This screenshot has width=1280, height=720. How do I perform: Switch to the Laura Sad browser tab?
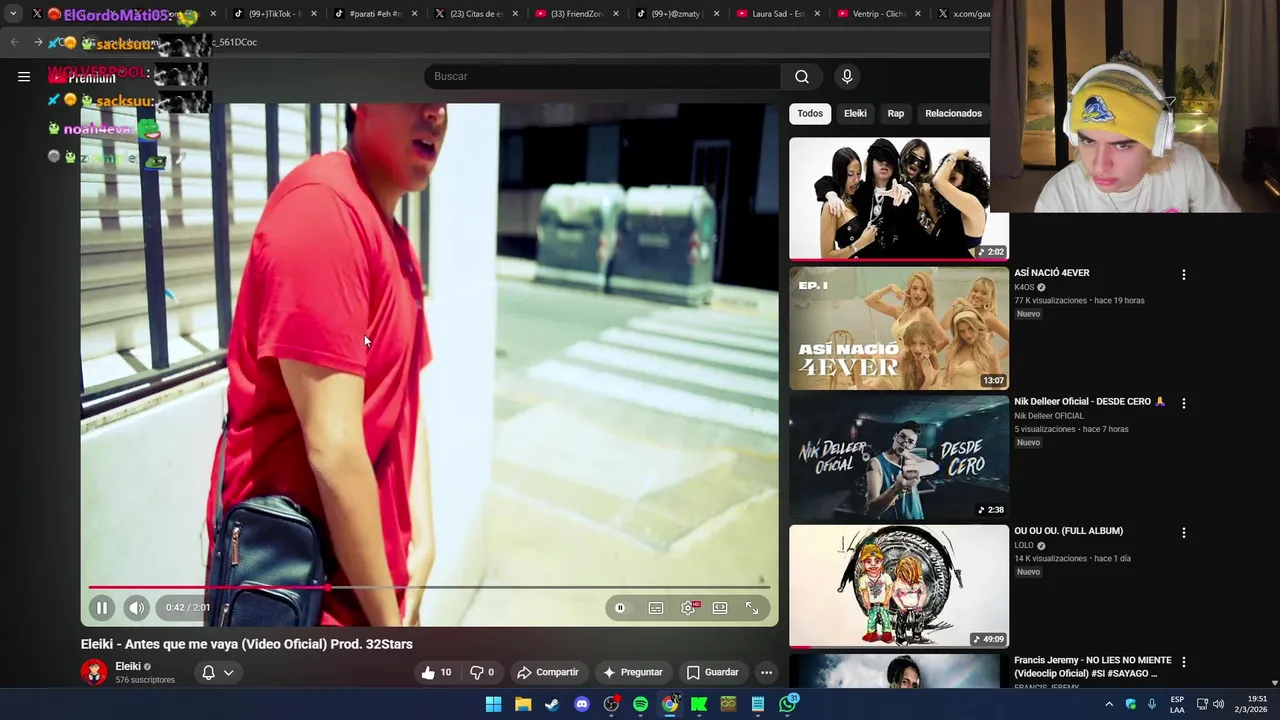[778, 14]
